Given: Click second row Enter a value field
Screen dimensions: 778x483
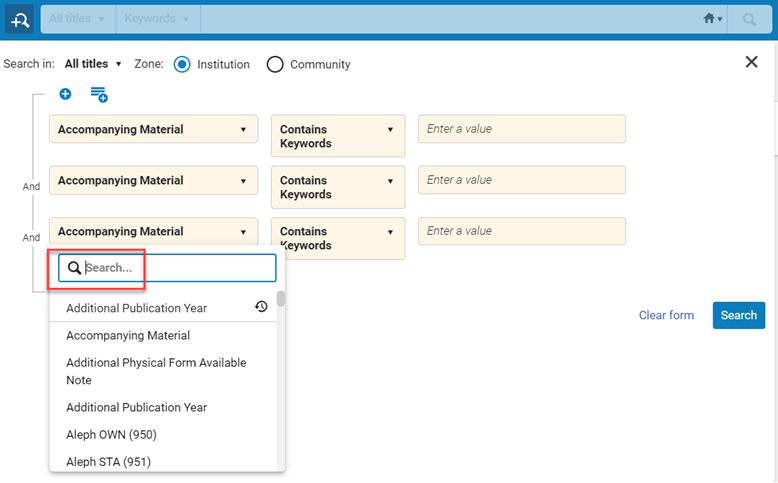Looking at the screenshot, I should pos(521,180).
